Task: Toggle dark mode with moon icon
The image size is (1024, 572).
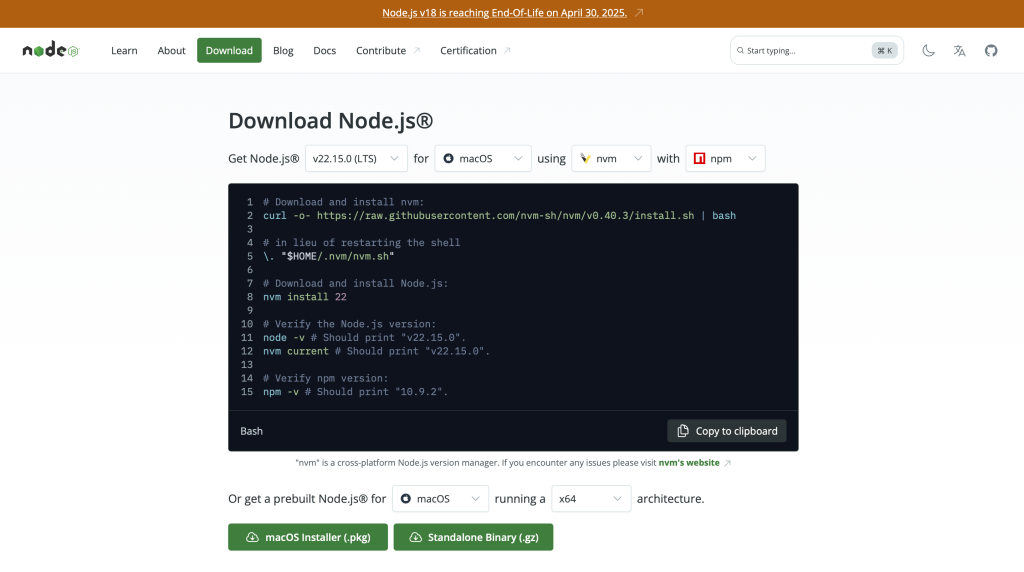Action: coord(928,50)
